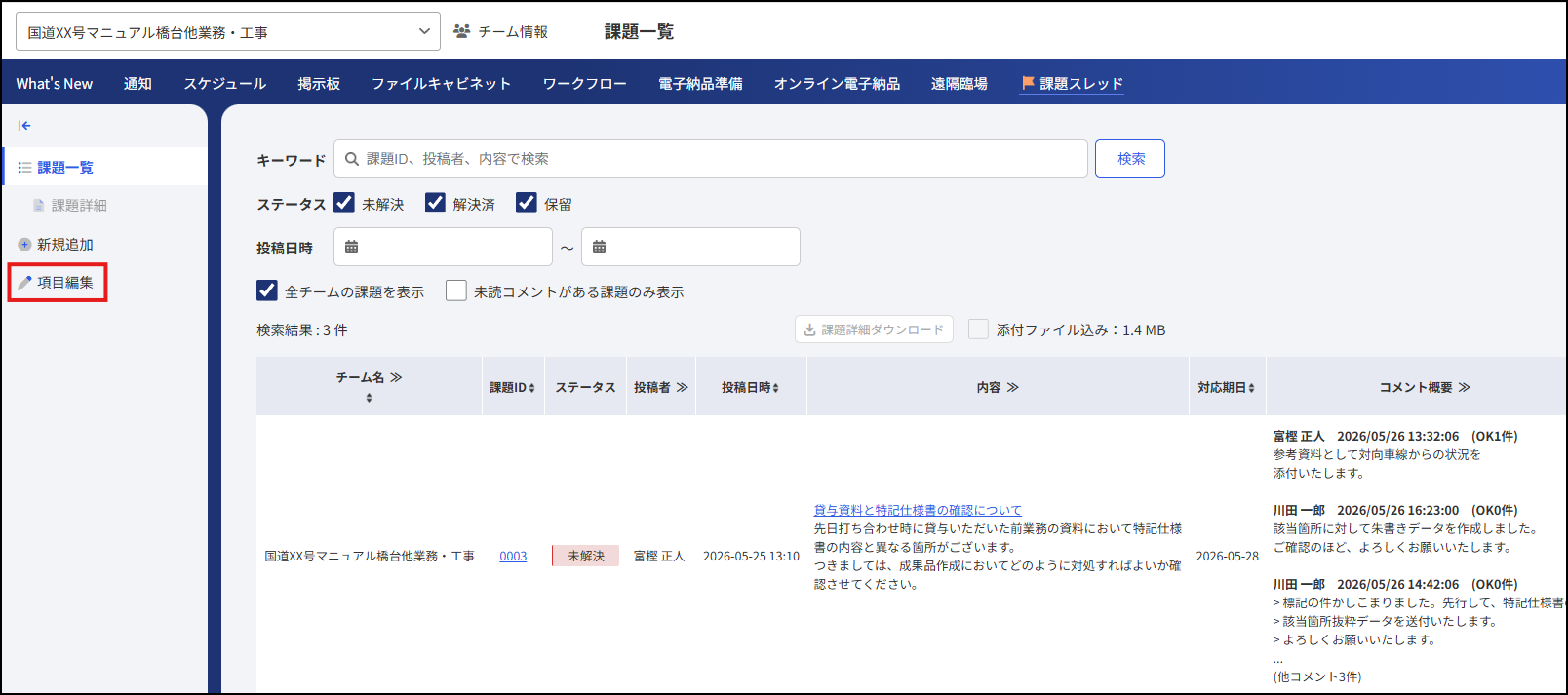Viewport: 1568px width, 695px height.
Task: Click 検索結果 : 3 件 text
Action: (x=302, y=330)
